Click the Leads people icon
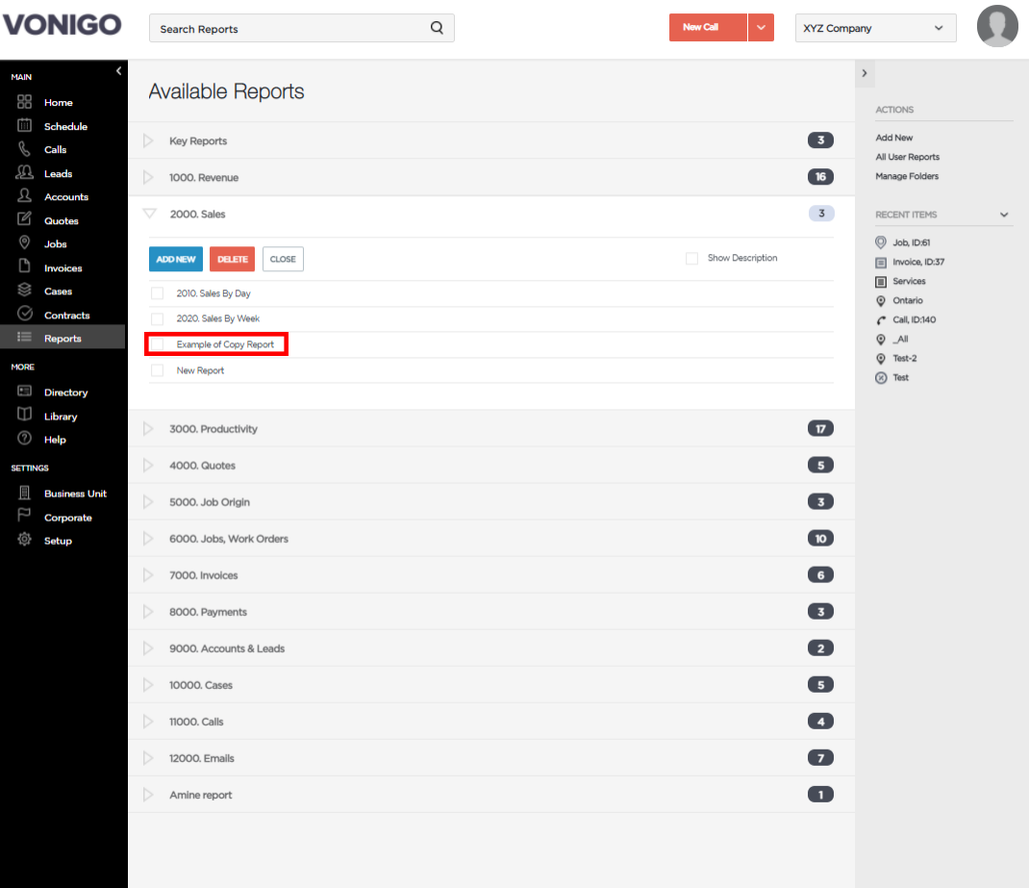 pos(24,173)
